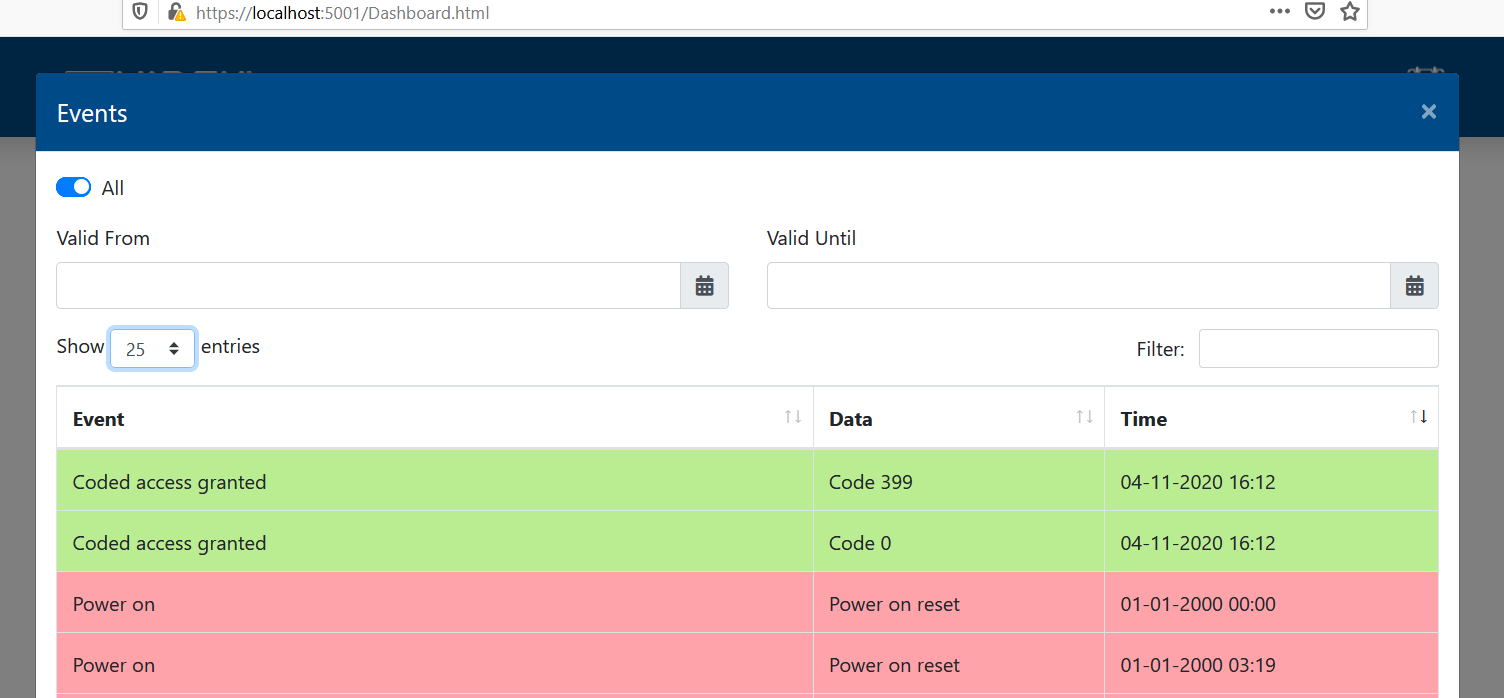This screenshot has width=1504, height=698.
Task: Sort table by Event column
Action: (435, 418)
